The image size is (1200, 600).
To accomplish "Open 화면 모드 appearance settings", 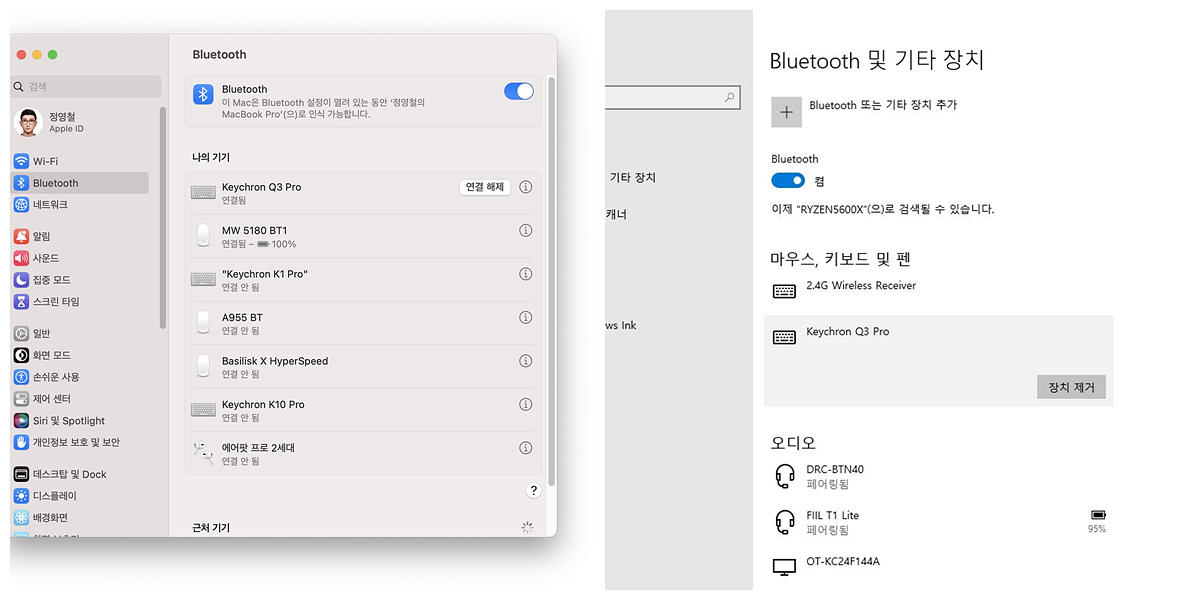I will pos(80,355).
